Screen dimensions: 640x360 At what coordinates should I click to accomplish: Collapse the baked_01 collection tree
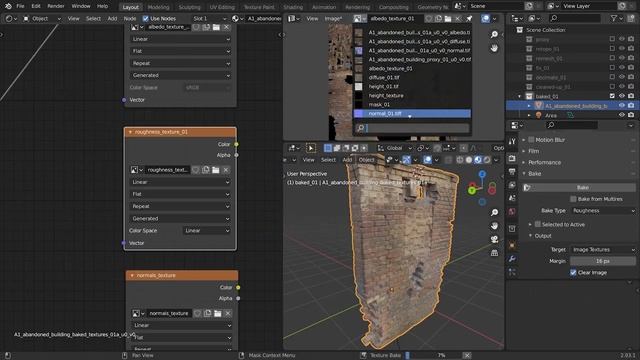tap(520, 96)
